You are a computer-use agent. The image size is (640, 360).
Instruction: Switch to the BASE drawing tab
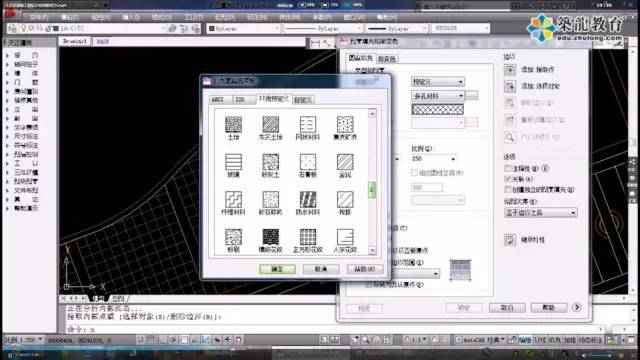[x=103, y=42]
